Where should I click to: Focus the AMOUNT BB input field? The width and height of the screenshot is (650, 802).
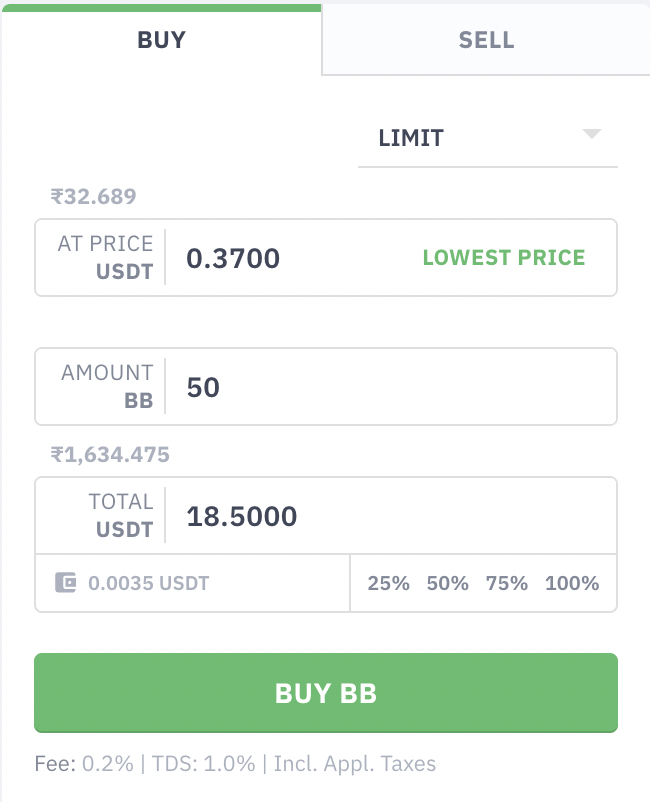click(326, 387)
